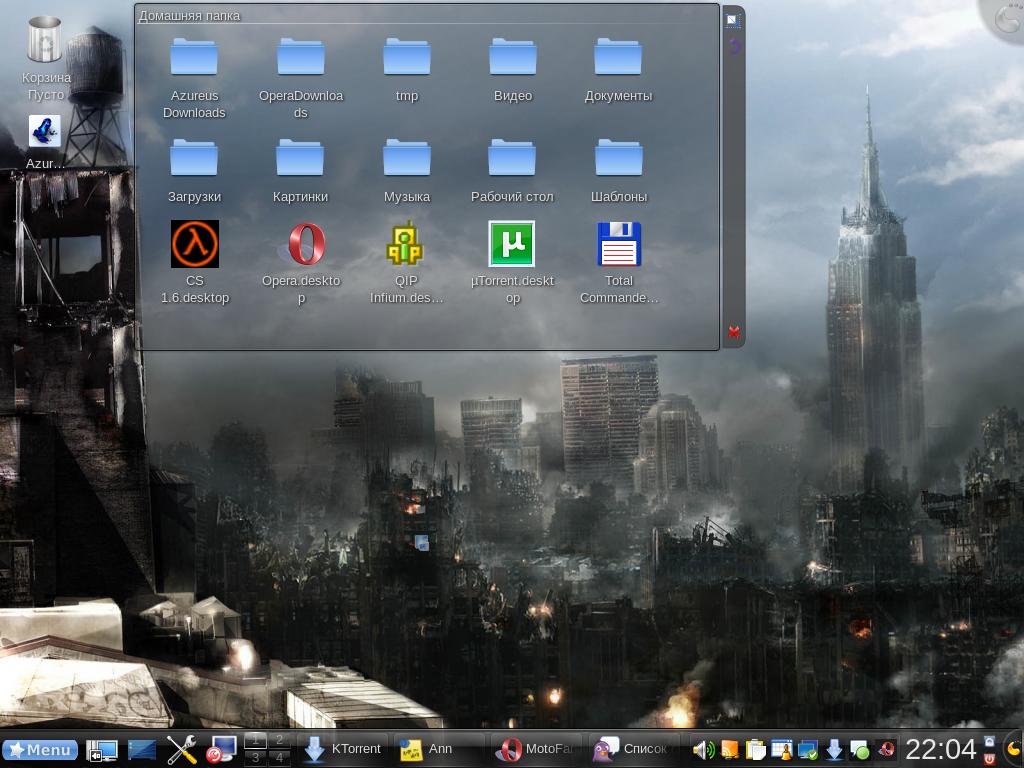Open the Видео folder

point(513,70)
